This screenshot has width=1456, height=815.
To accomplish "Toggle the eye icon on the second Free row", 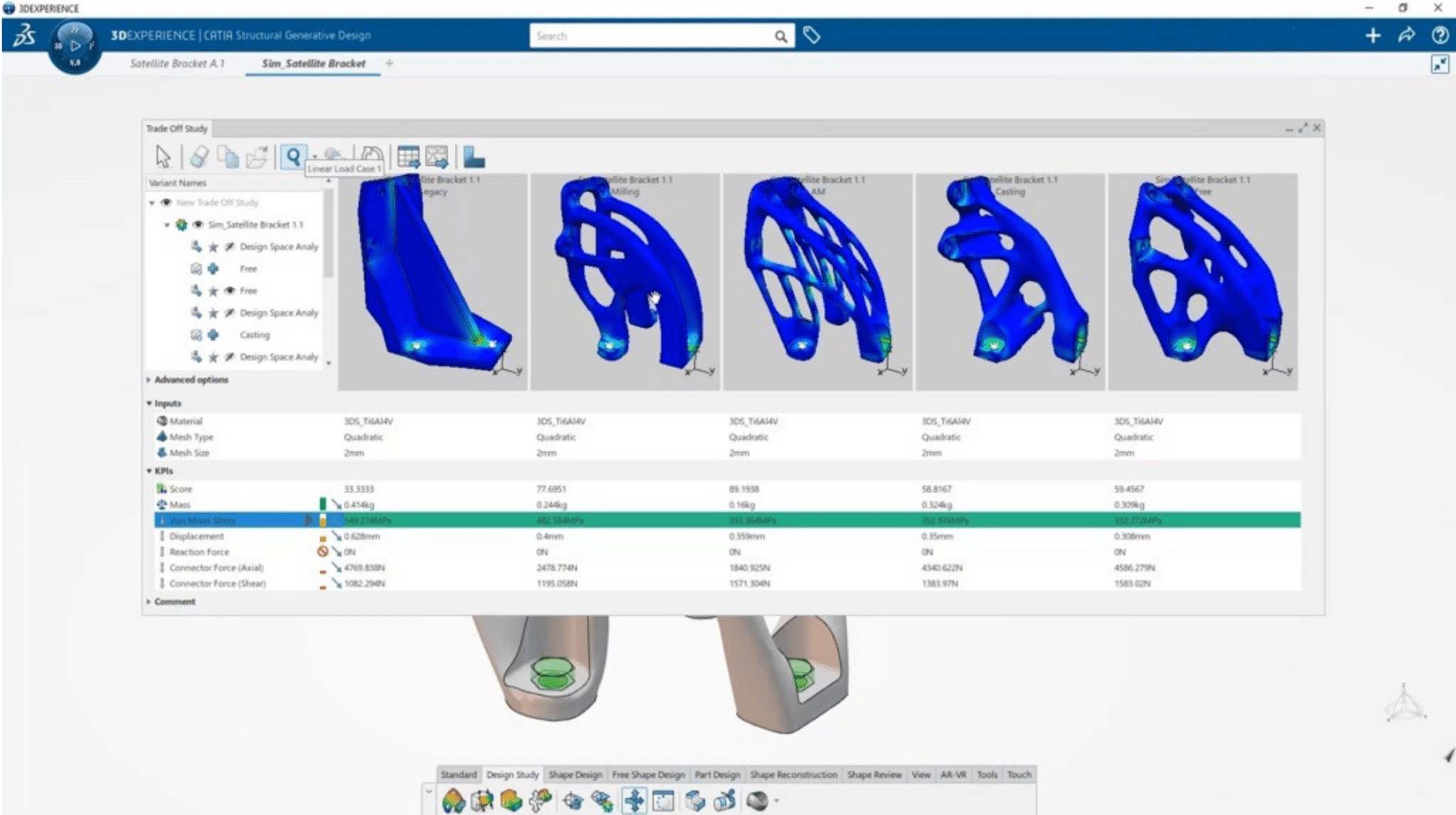I will [230, 291].
